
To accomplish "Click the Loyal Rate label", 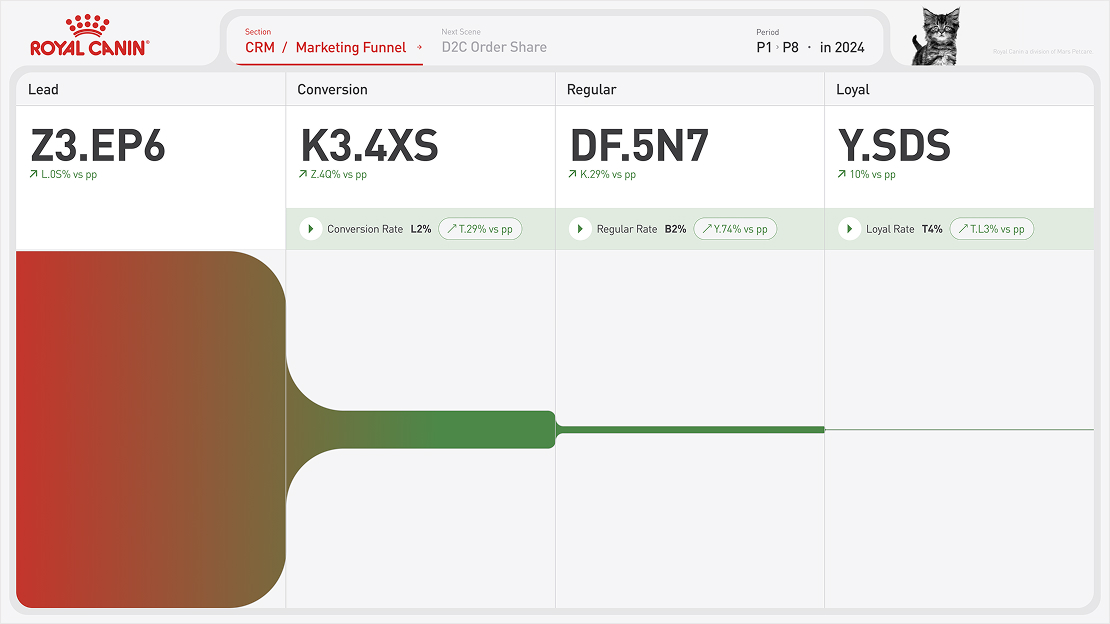I will point(890,229).
